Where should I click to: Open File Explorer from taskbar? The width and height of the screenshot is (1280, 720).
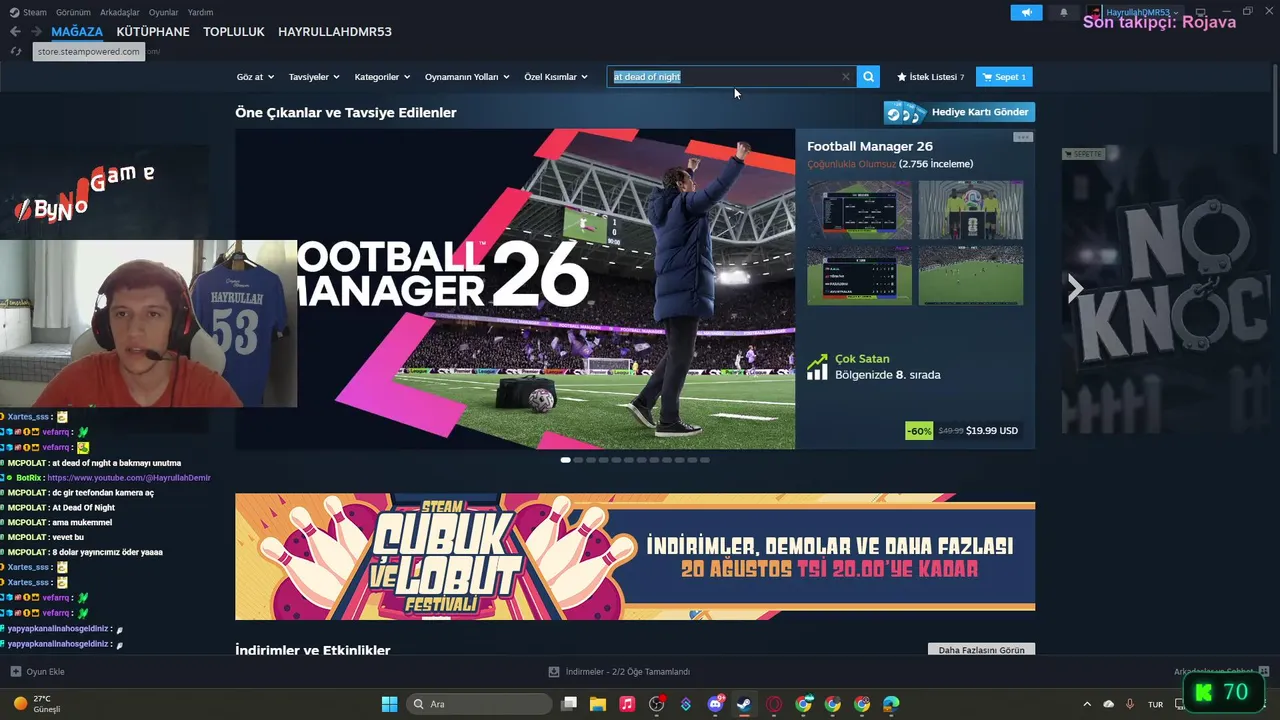(598, 704)
